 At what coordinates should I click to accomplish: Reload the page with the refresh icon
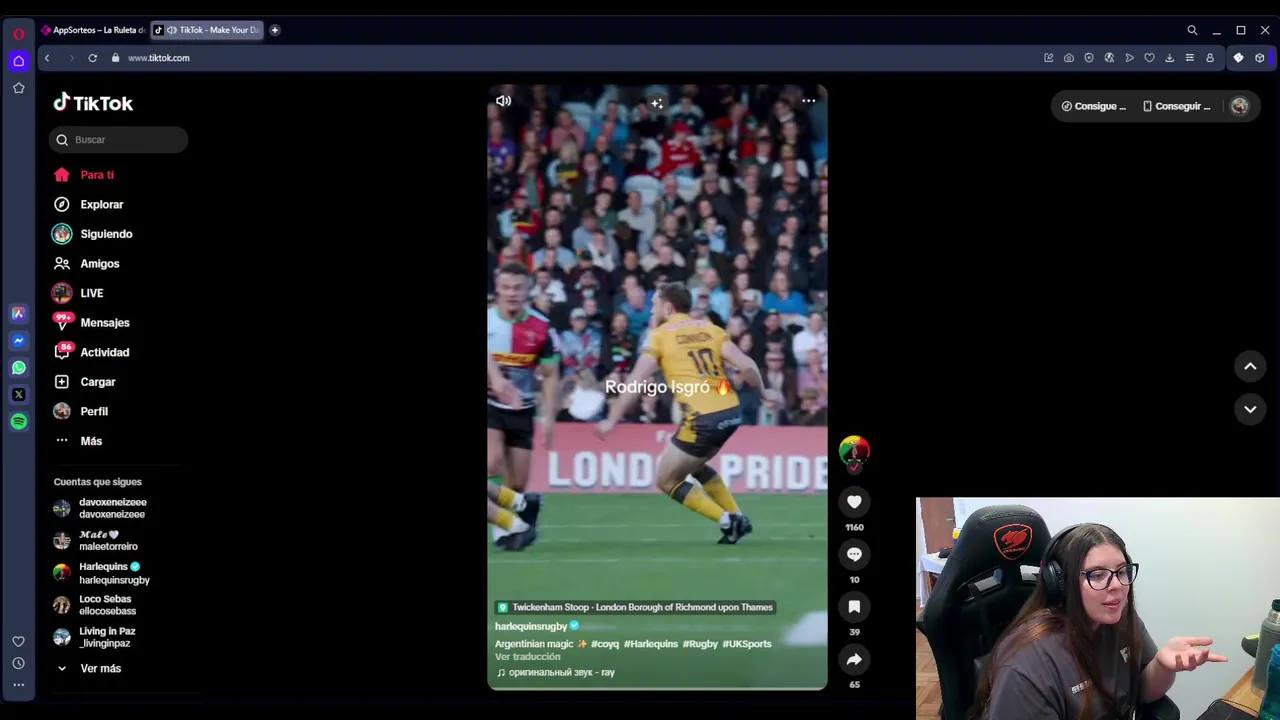(x=92, y=58)
